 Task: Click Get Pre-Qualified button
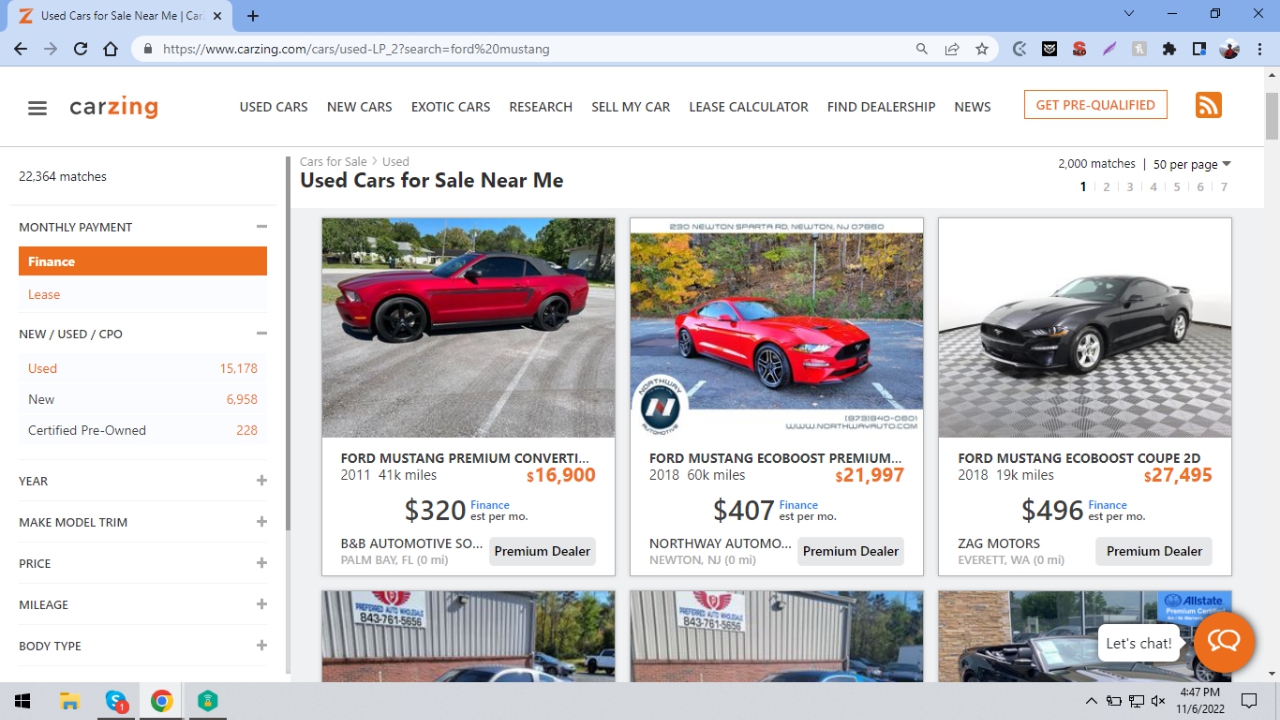coord(1095,105)
